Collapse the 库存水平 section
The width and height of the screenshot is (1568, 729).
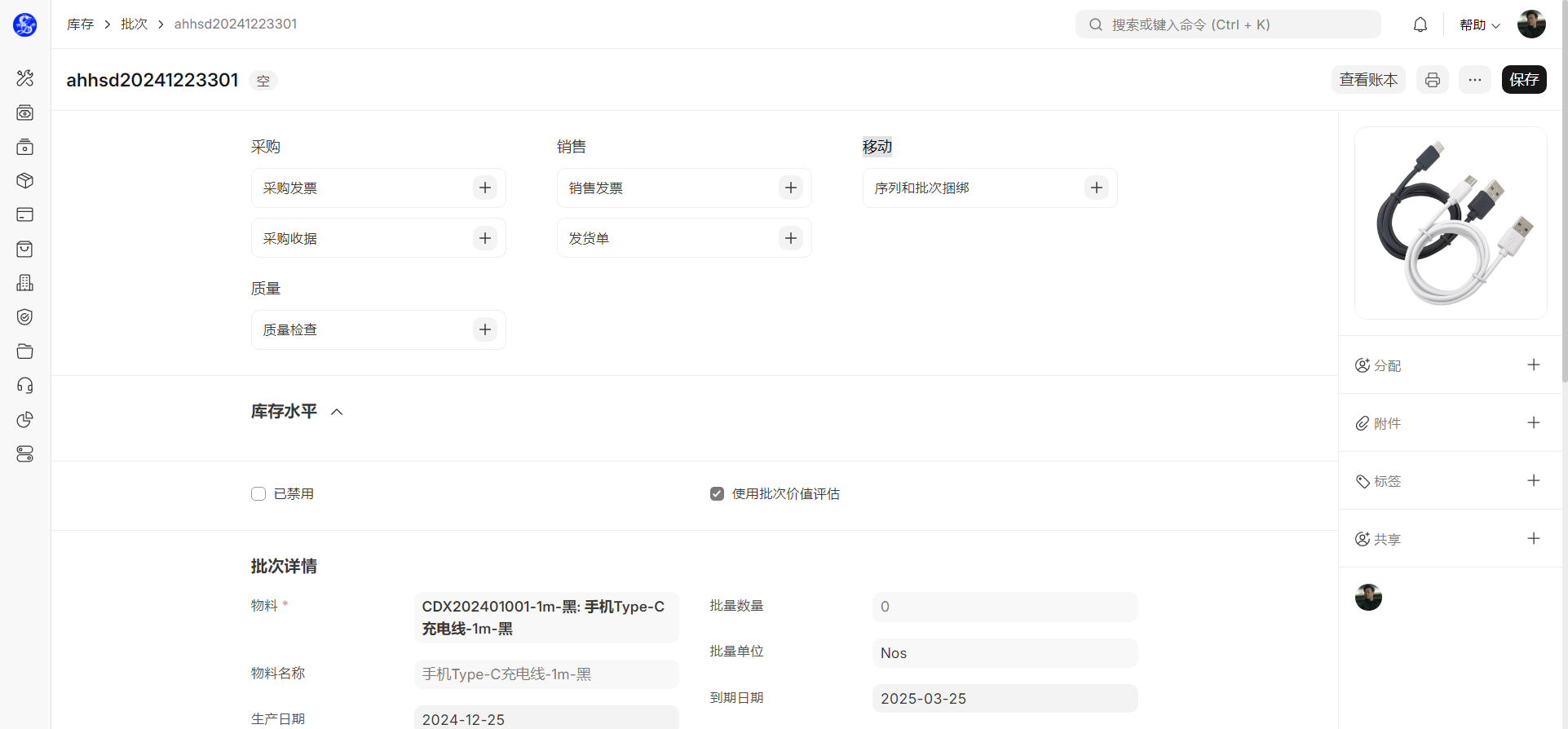tap(337, 412)
